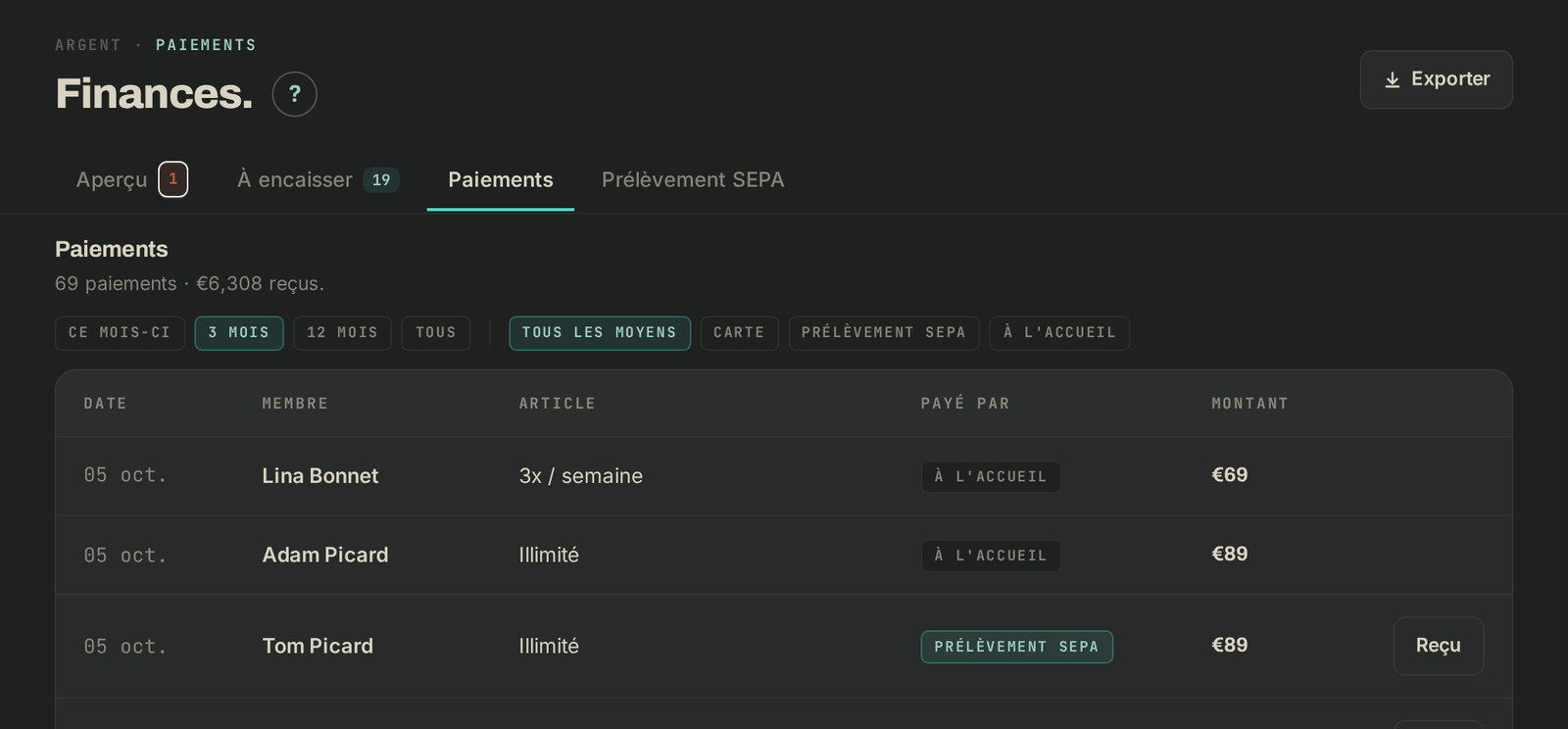The image size is (1568, 729).
Task: Click the €89 amount in Tom Picard's row
Action: click(1230, 646)
